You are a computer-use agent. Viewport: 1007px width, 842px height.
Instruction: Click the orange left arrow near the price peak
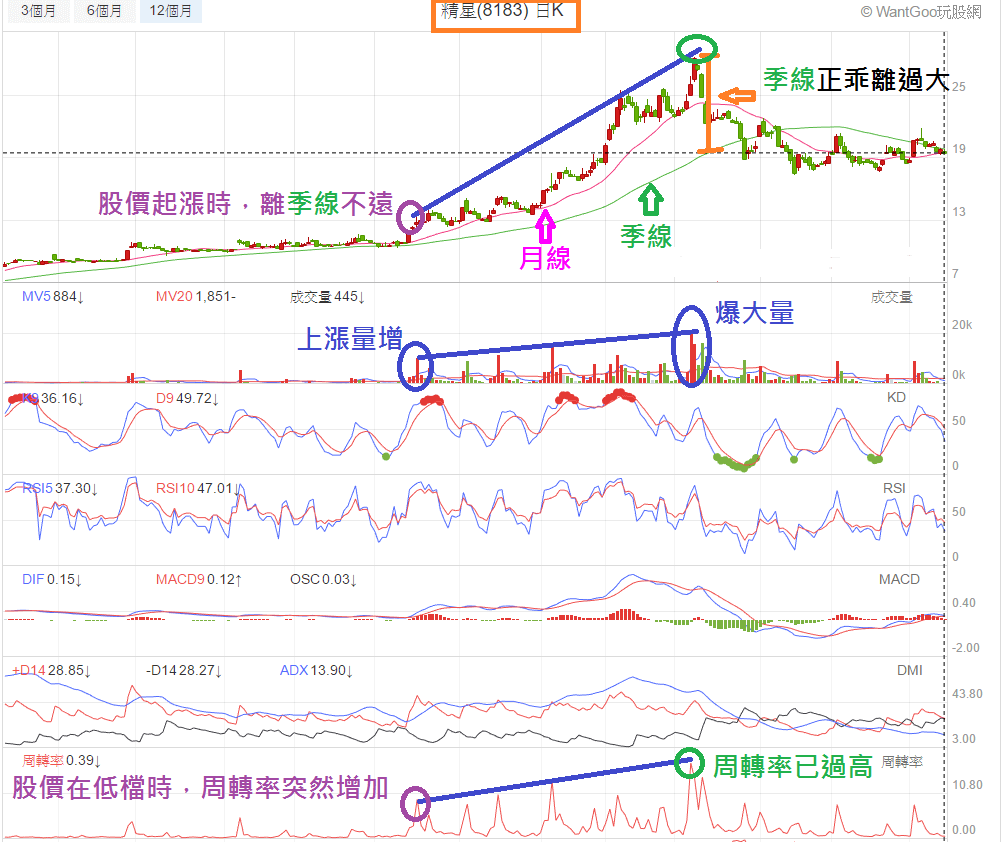[736, 97]
